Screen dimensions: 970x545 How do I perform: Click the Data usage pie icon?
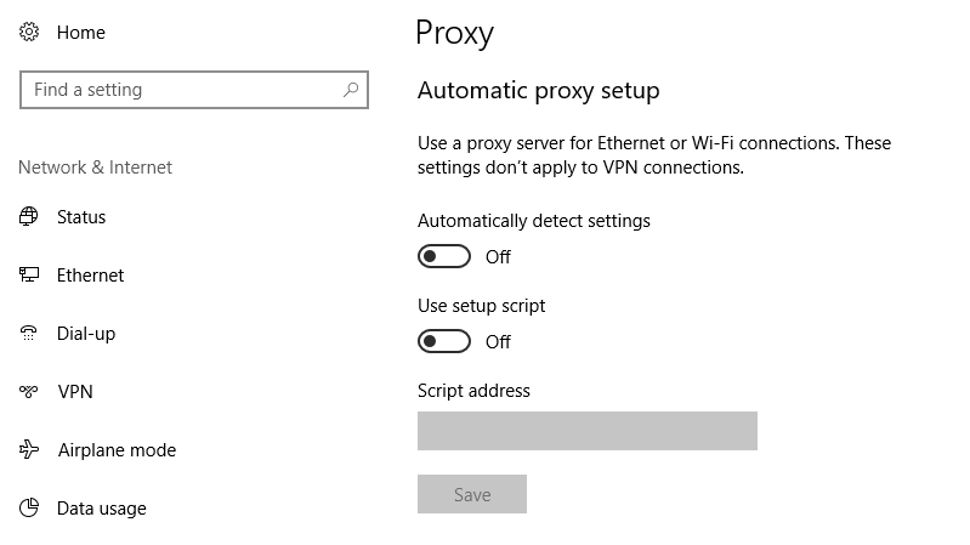point(29,508)
